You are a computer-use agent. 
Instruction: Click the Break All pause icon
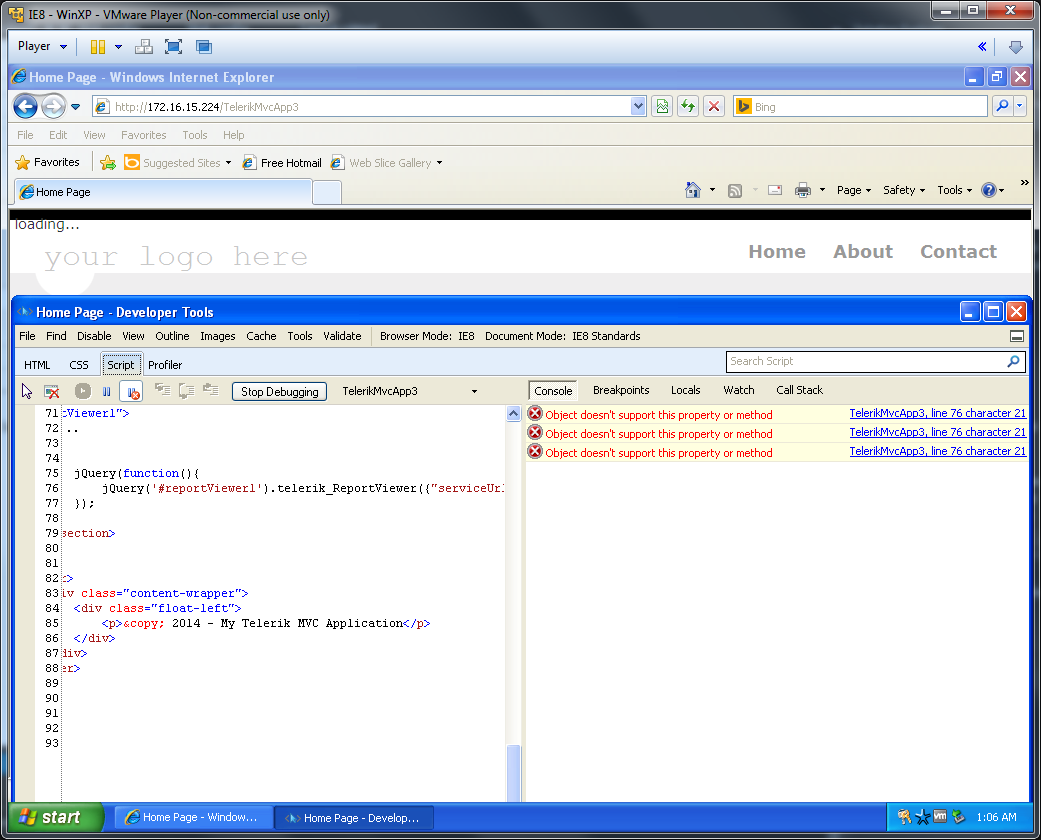pos(106,391)
